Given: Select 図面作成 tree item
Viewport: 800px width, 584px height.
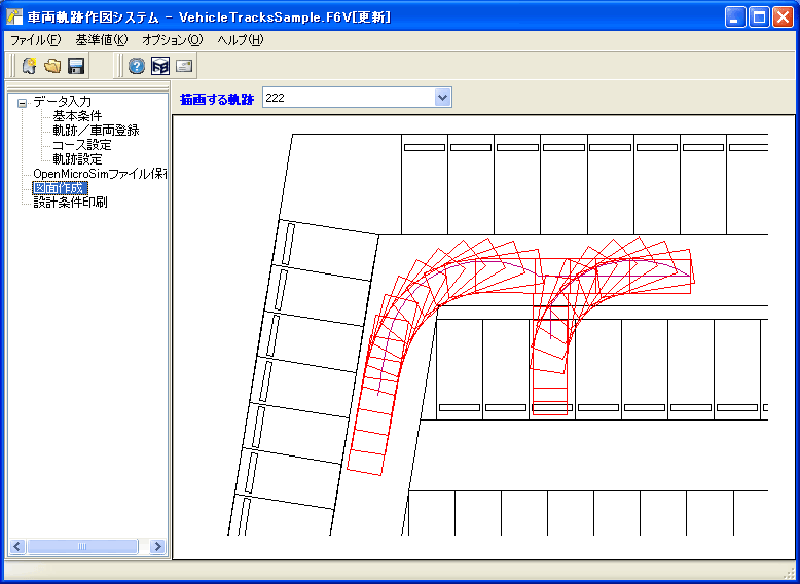Looking at the screenshot, I should pyautogui.click(x=60, y=188).
